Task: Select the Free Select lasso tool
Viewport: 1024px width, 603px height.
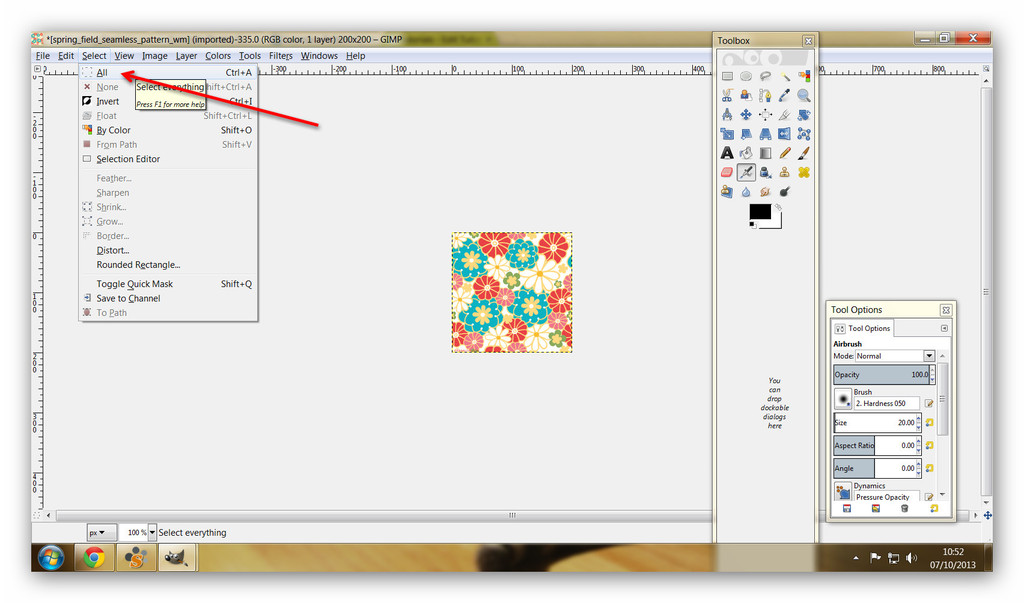Action: point(765,76)
